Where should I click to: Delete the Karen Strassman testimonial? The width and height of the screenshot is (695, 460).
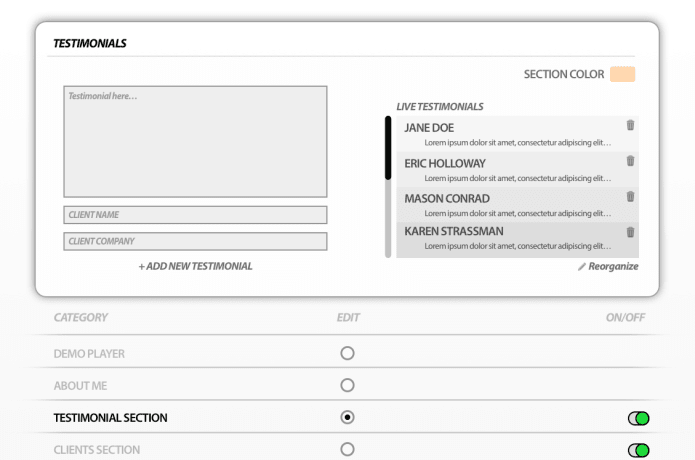tap(630, 232)
